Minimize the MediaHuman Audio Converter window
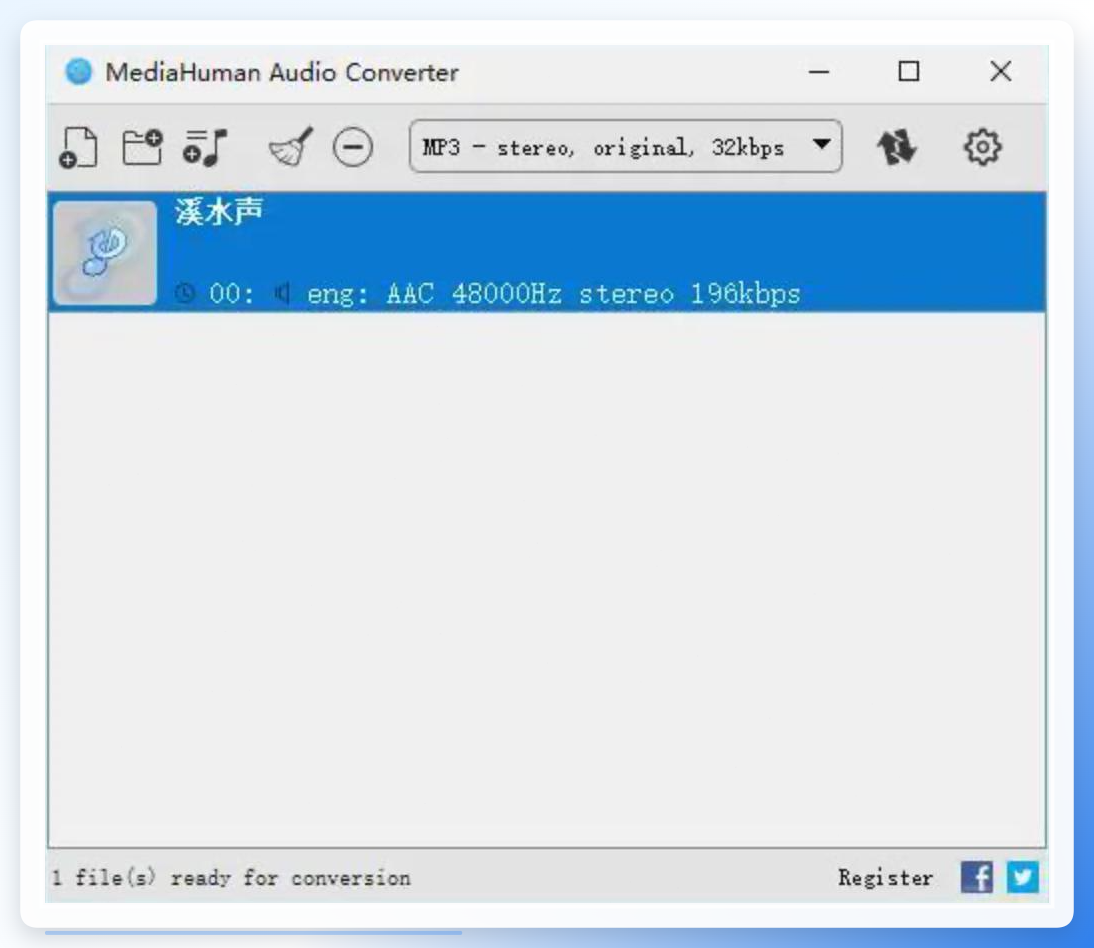 click(x=818, y=71)
